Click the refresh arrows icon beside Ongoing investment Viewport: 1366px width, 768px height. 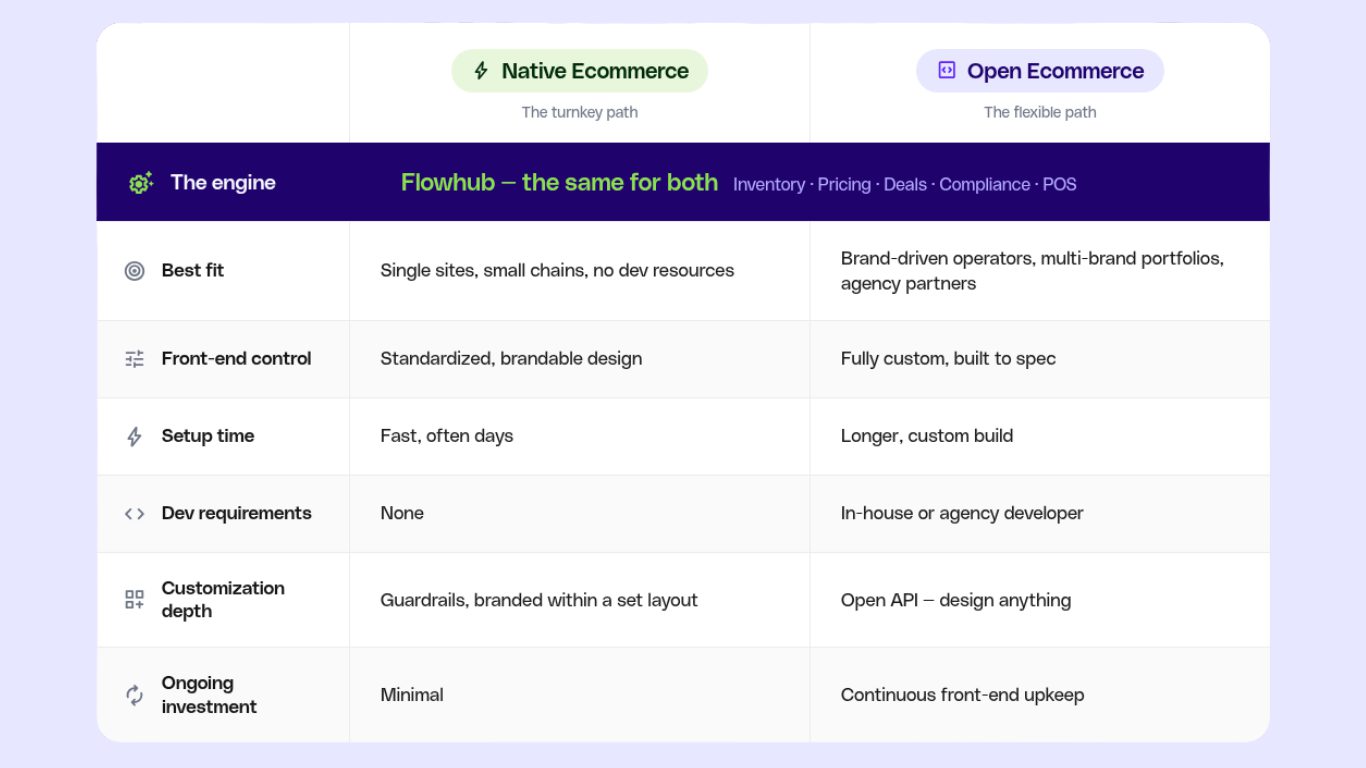coord(134,695)
